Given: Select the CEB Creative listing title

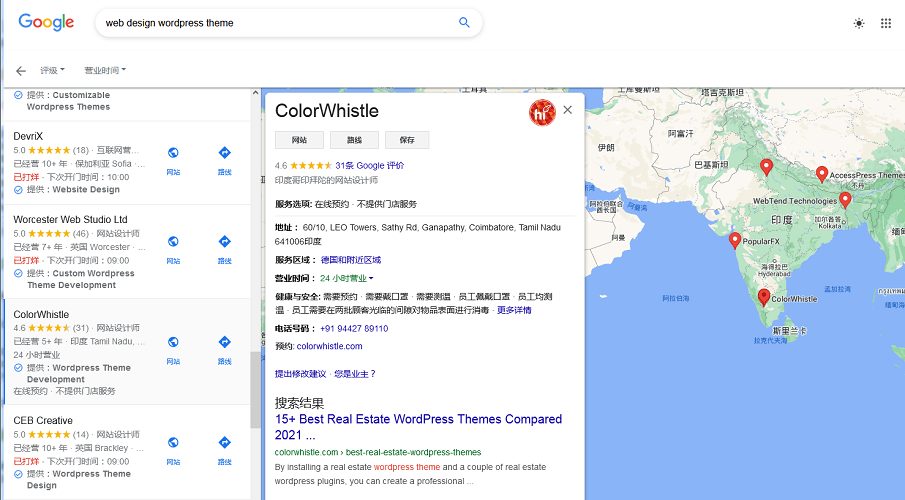Looking at the screenshot, I should click(x=43, y=421).
